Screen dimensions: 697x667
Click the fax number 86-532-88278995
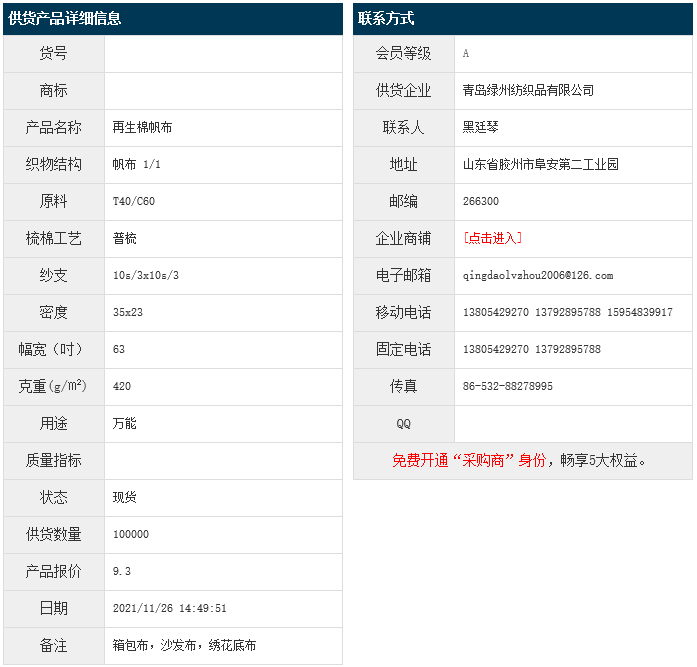point(508,386)
